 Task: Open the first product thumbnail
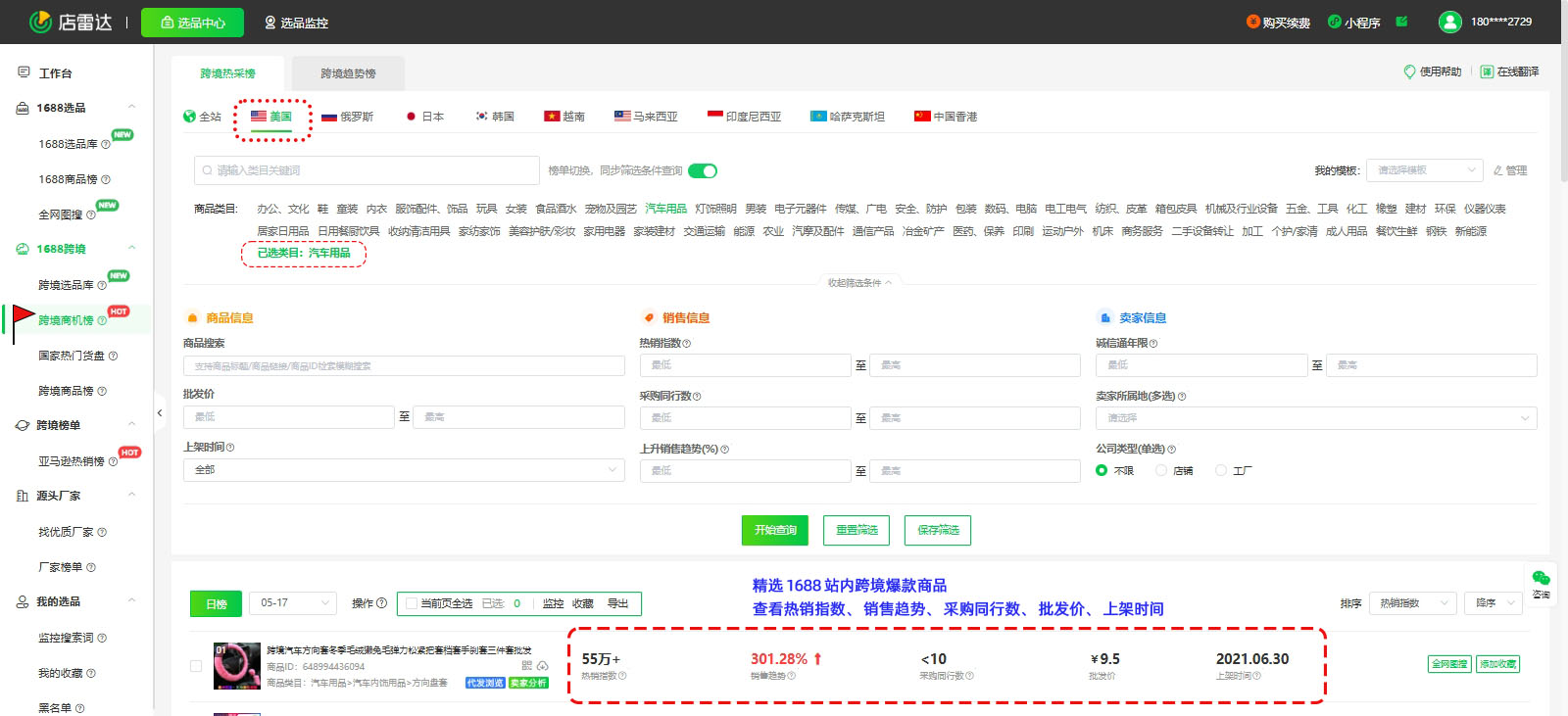pos(237,666)
